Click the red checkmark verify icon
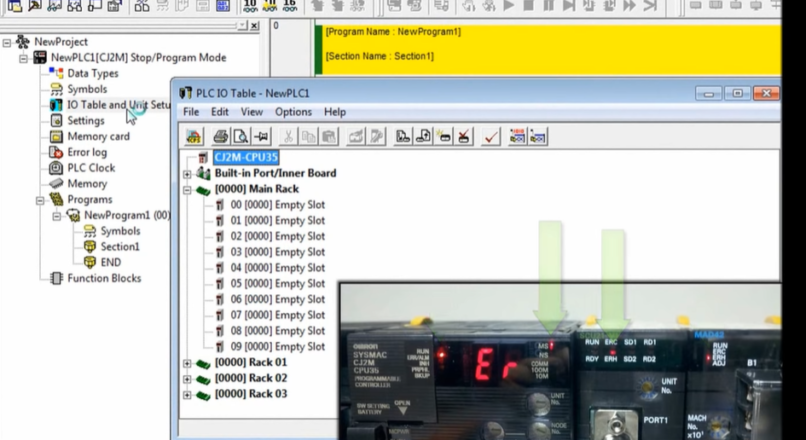This screenshot has width=806, height=440. tap(491, 137)
